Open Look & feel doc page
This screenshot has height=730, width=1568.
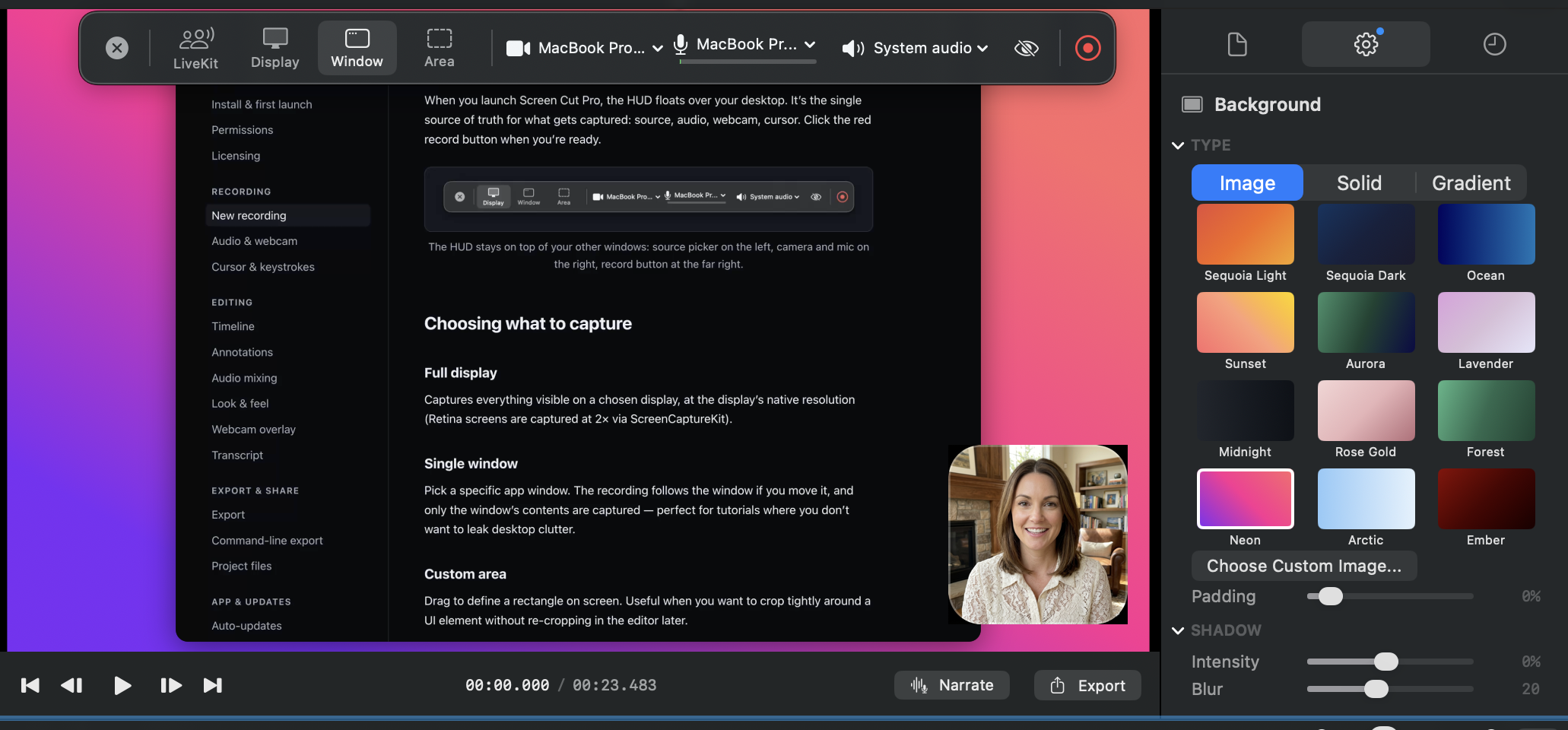(240, 404)
